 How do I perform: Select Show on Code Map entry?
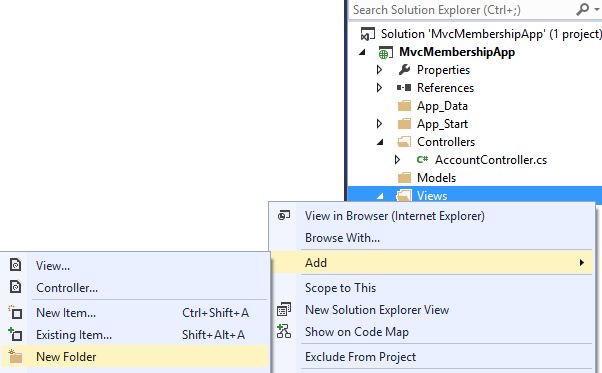(357, 331)
